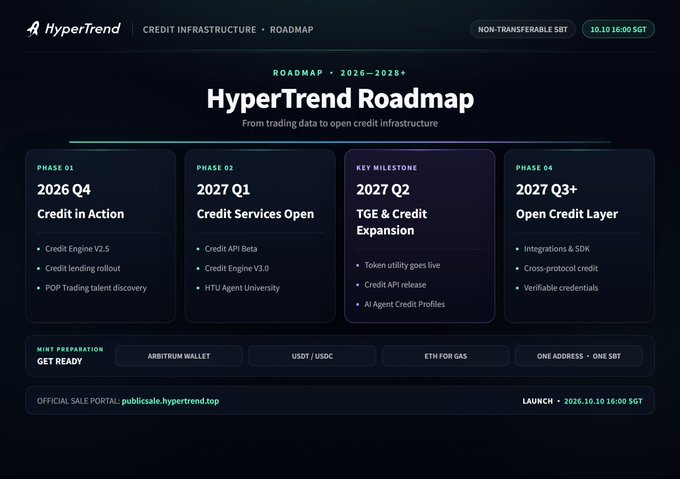Viewport: 680px width, 479px height.
Task: Click the Cross-protocol credit item
Action: tap(561, 268)
